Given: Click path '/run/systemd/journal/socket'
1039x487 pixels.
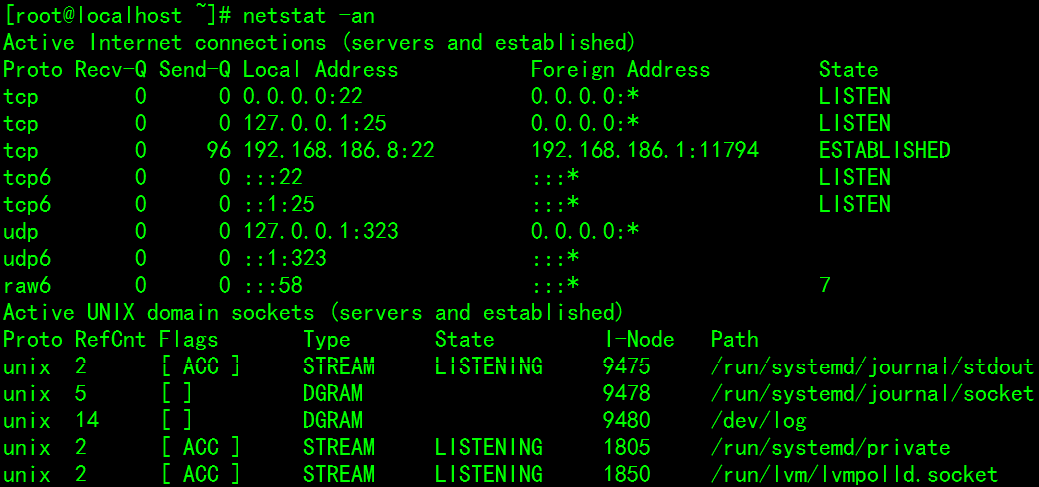Looking at the screenshot, I should point(873,394).
